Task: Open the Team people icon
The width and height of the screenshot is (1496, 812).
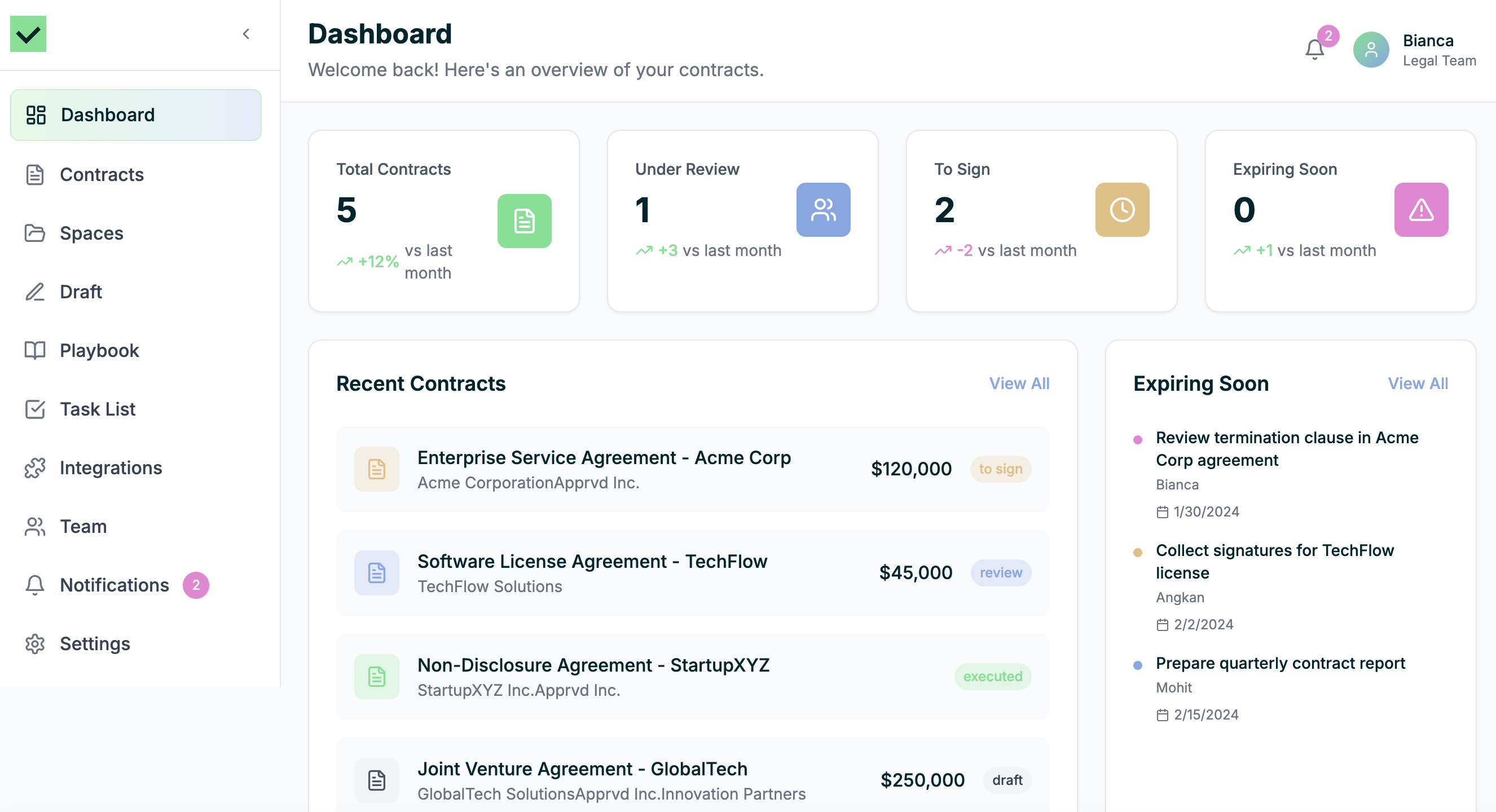Action: tap(35, 526)
